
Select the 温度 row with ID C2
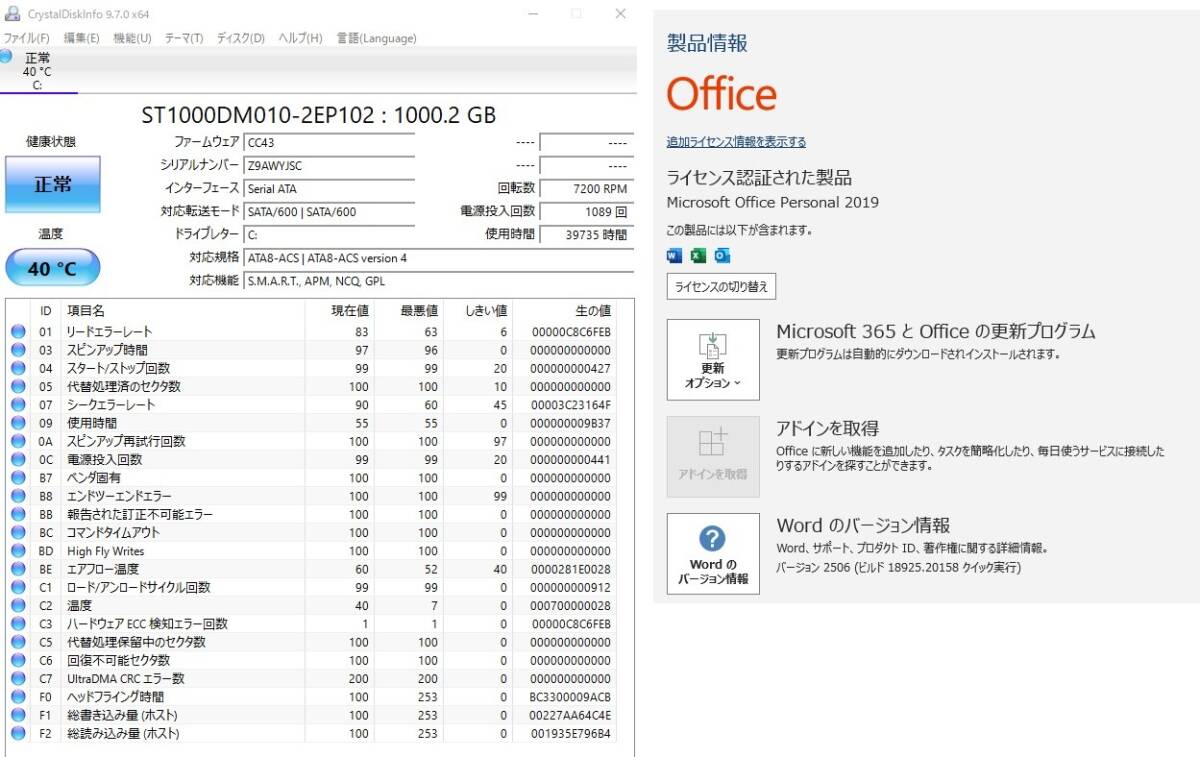pos(311,606)
